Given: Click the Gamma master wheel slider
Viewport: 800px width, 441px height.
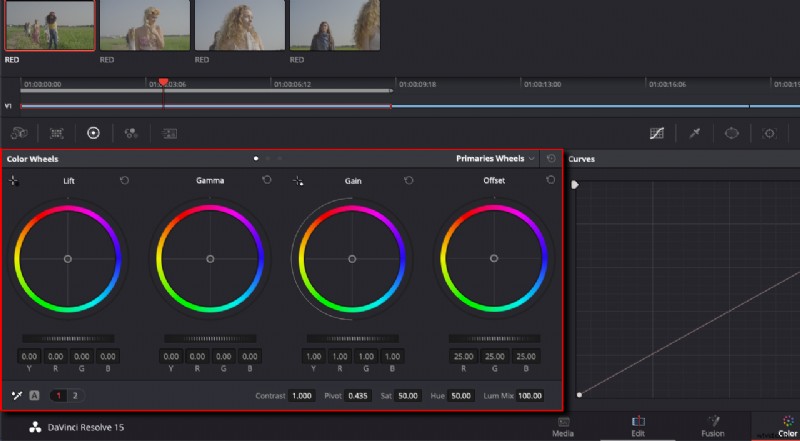Looking at the screenshot, I should [210, 338].
